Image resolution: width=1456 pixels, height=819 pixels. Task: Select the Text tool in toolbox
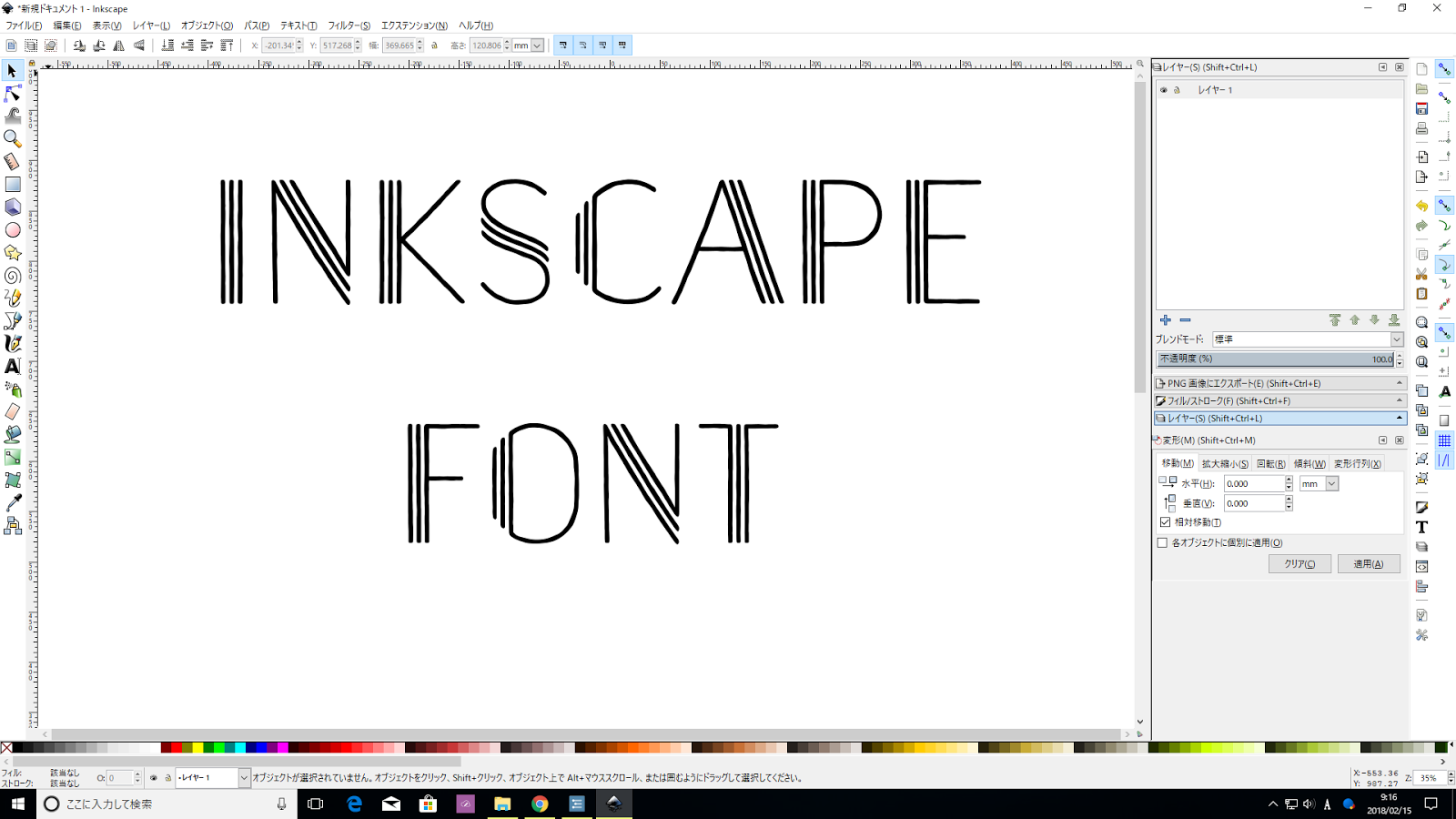coord(13,367)
